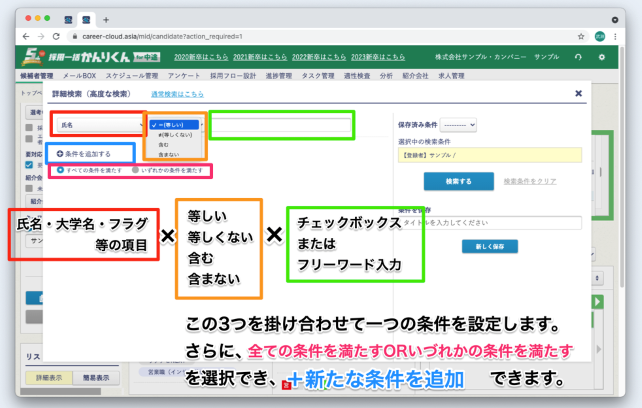Image resolution: width=642 pixels, height=408 pixels.
Task: Toggle the checked checkbox under 要対応
Action: (x=29, y=165)
